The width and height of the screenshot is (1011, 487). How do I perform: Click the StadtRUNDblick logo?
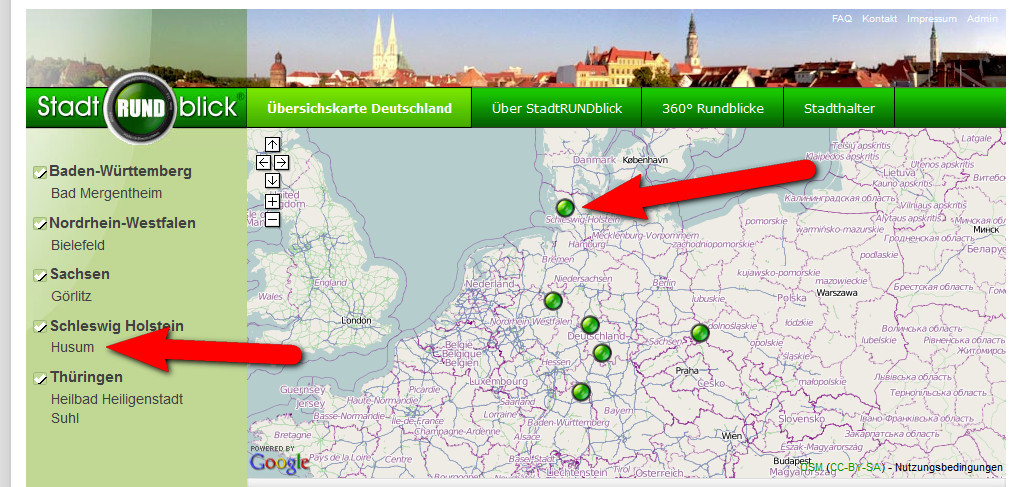pos(137,107)
